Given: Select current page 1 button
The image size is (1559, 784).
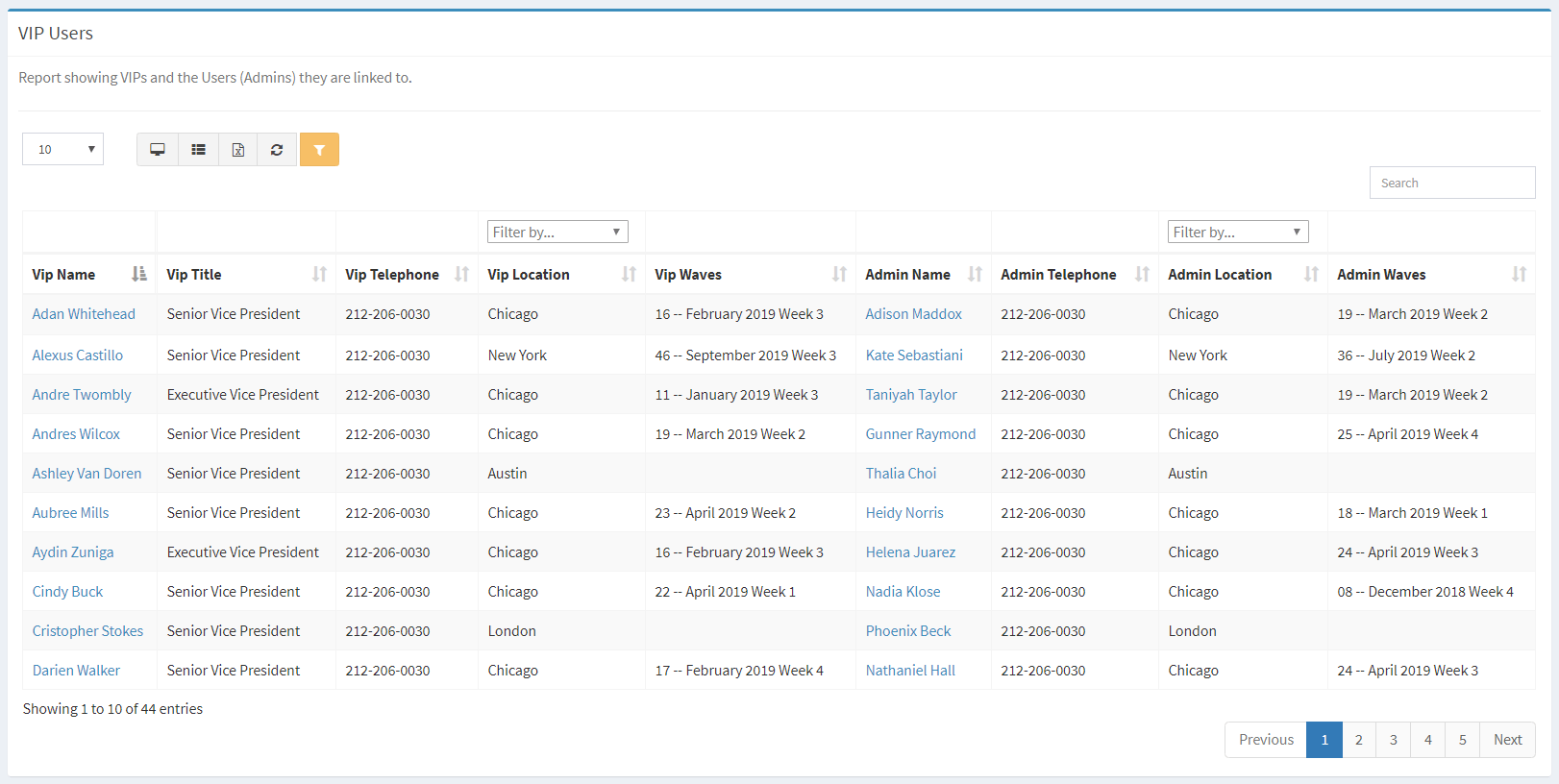Looking at the screenshot, I should point(1324,740).
